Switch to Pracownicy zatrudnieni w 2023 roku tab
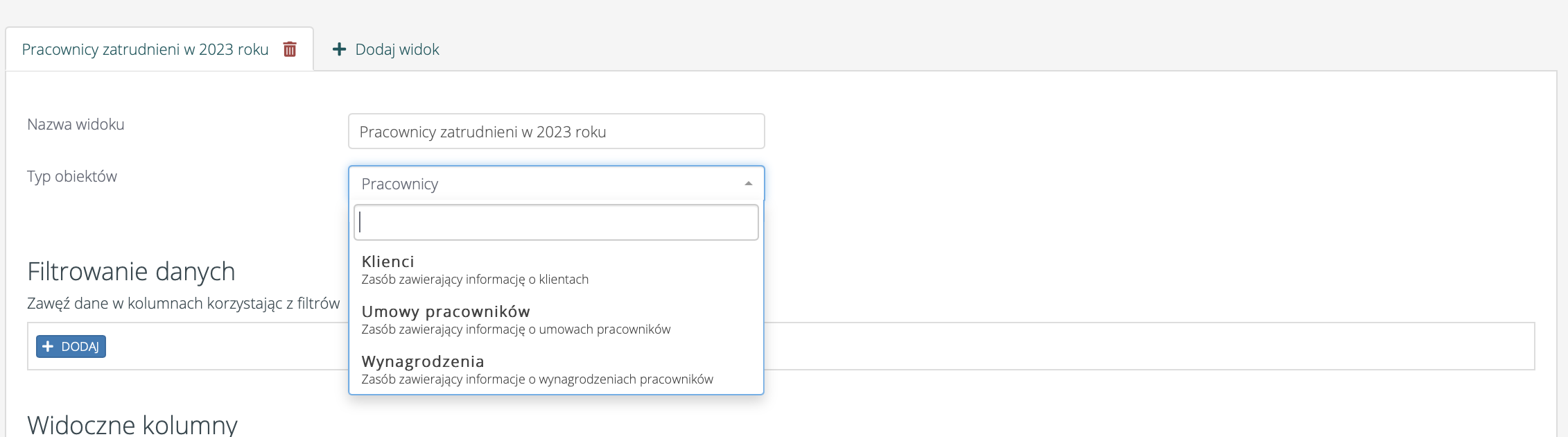1568x437 pixels. [145, 49]
